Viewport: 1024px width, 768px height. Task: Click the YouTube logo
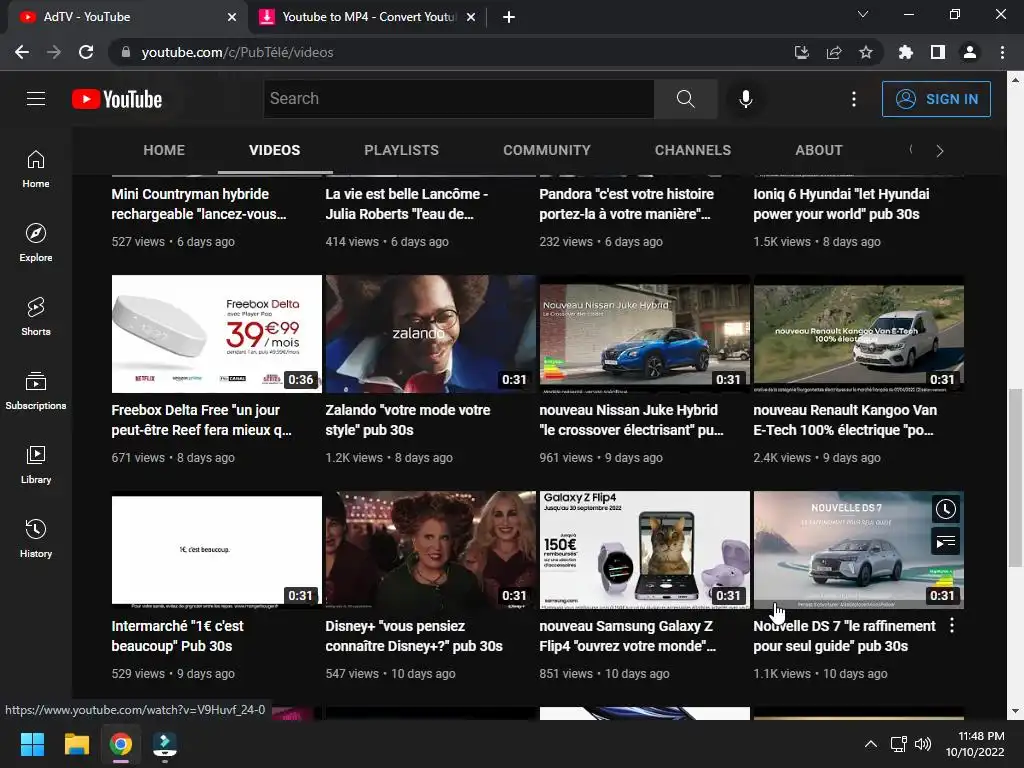click(117, 99)
